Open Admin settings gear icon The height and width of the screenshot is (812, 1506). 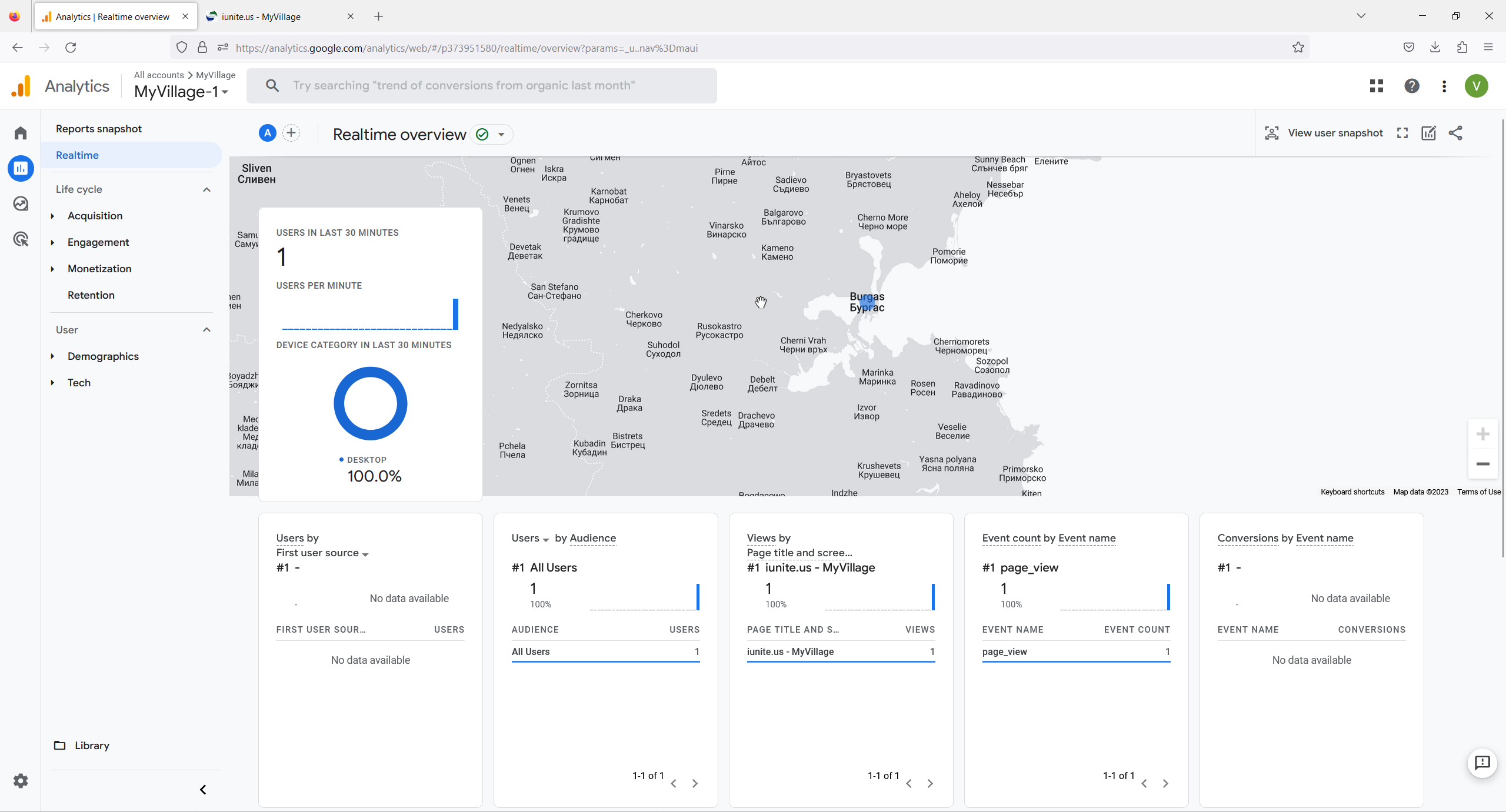coord(21,781)
